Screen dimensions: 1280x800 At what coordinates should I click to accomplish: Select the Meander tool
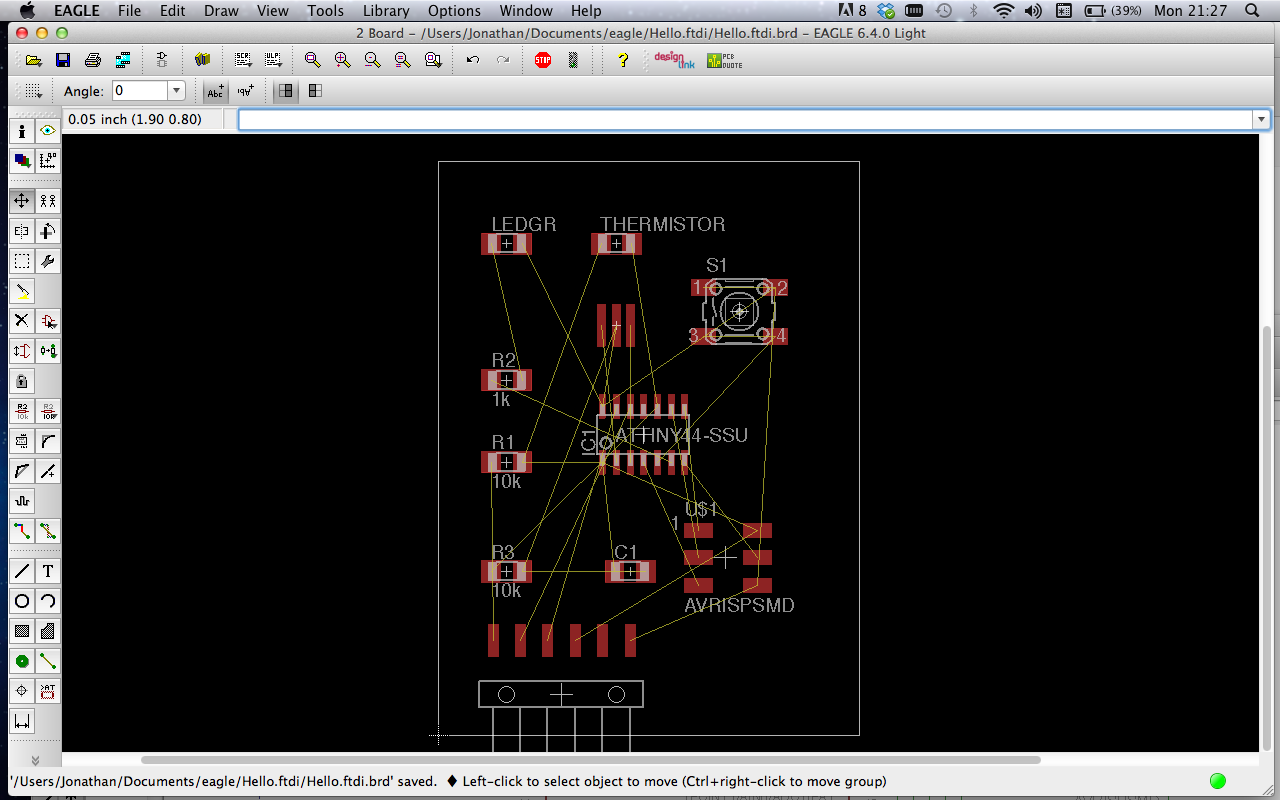point(22,501)
